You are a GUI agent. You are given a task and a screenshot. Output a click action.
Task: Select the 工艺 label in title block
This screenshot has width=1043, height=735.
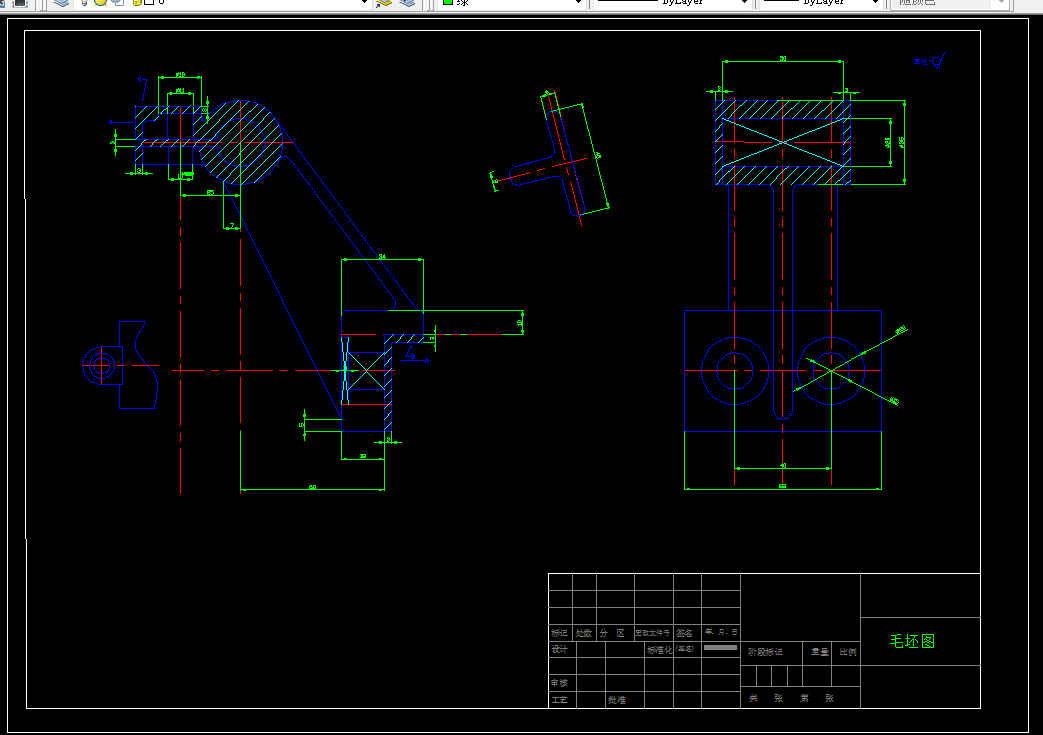559,700
